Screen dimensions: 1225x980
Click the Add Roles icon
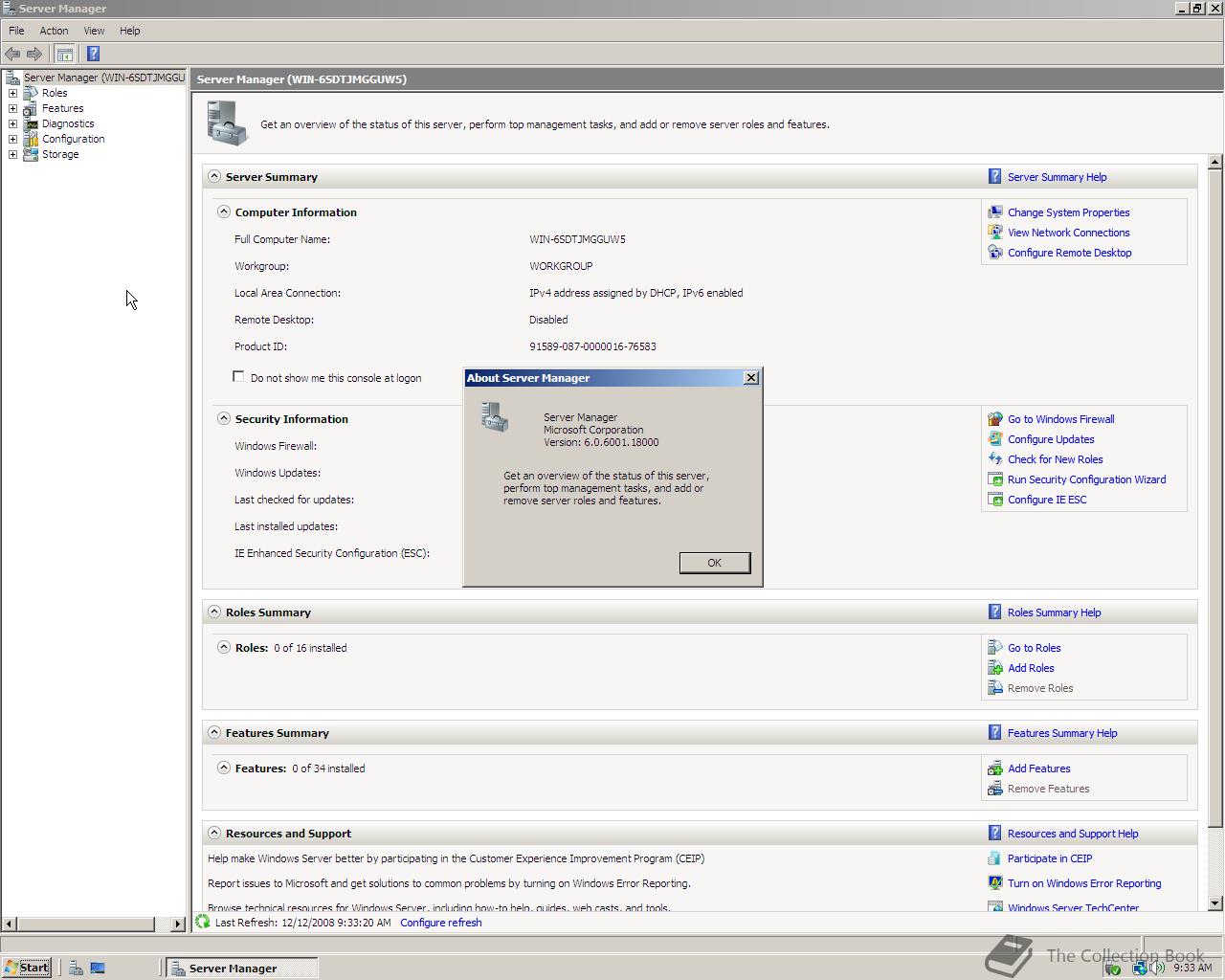tap(995, 668)
